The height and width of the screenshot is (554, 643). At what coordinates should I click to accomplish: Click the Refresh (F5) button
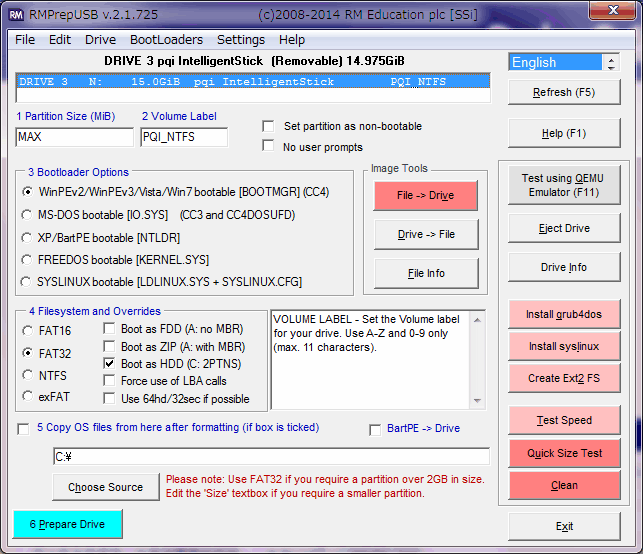pos(564,92)
